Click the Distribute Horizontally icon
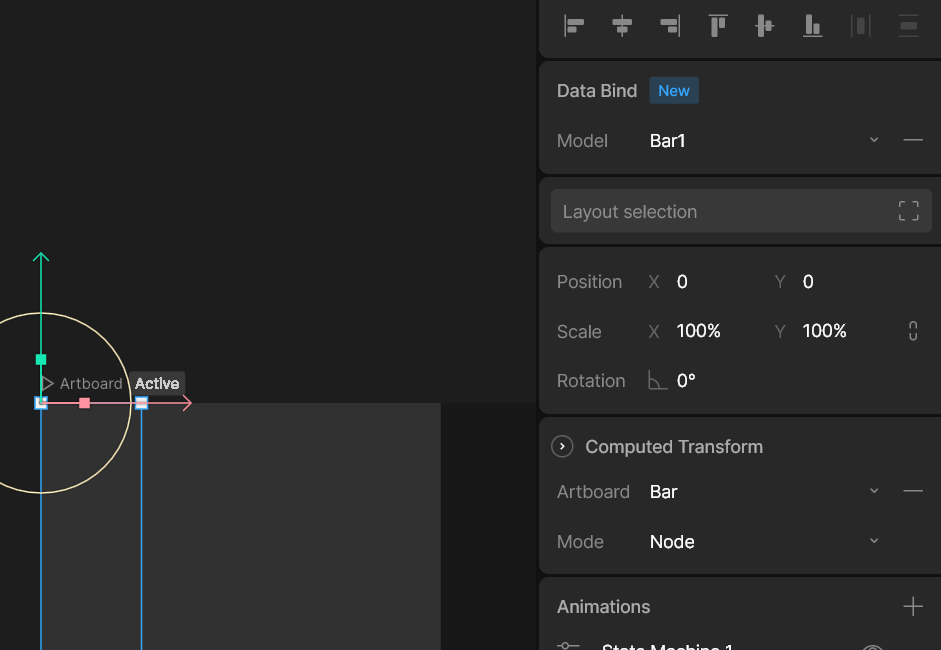 (860, 25)
